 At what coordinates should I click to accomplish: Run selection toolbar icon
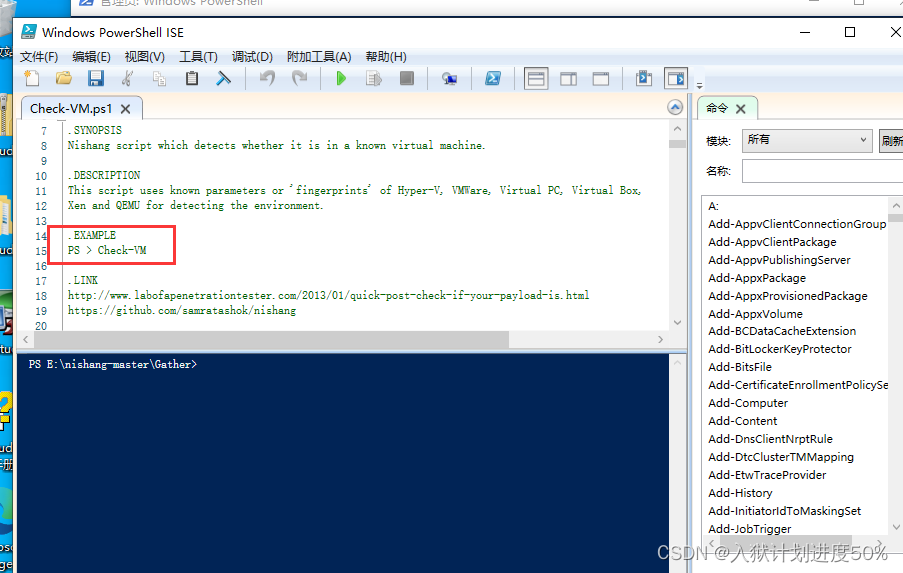(x=374, y=78)
